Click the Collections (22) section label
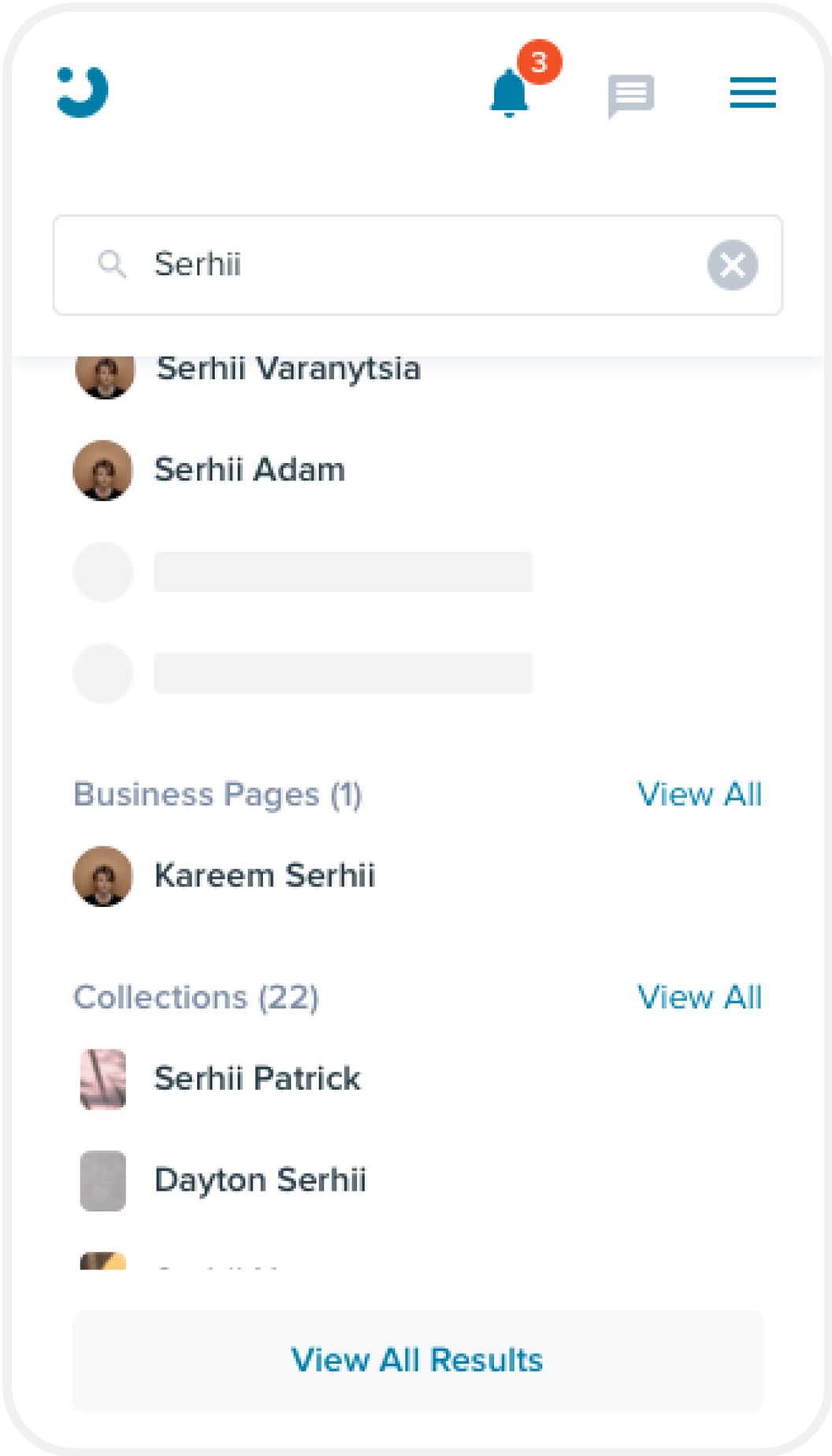The height and width of the screenshot is (1456, 832). (x=196, y=998)
